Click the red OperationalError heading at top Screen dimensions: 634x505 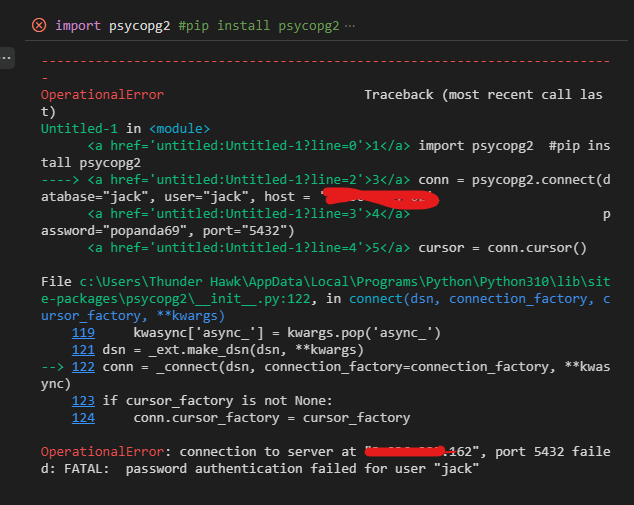point(102,94)
